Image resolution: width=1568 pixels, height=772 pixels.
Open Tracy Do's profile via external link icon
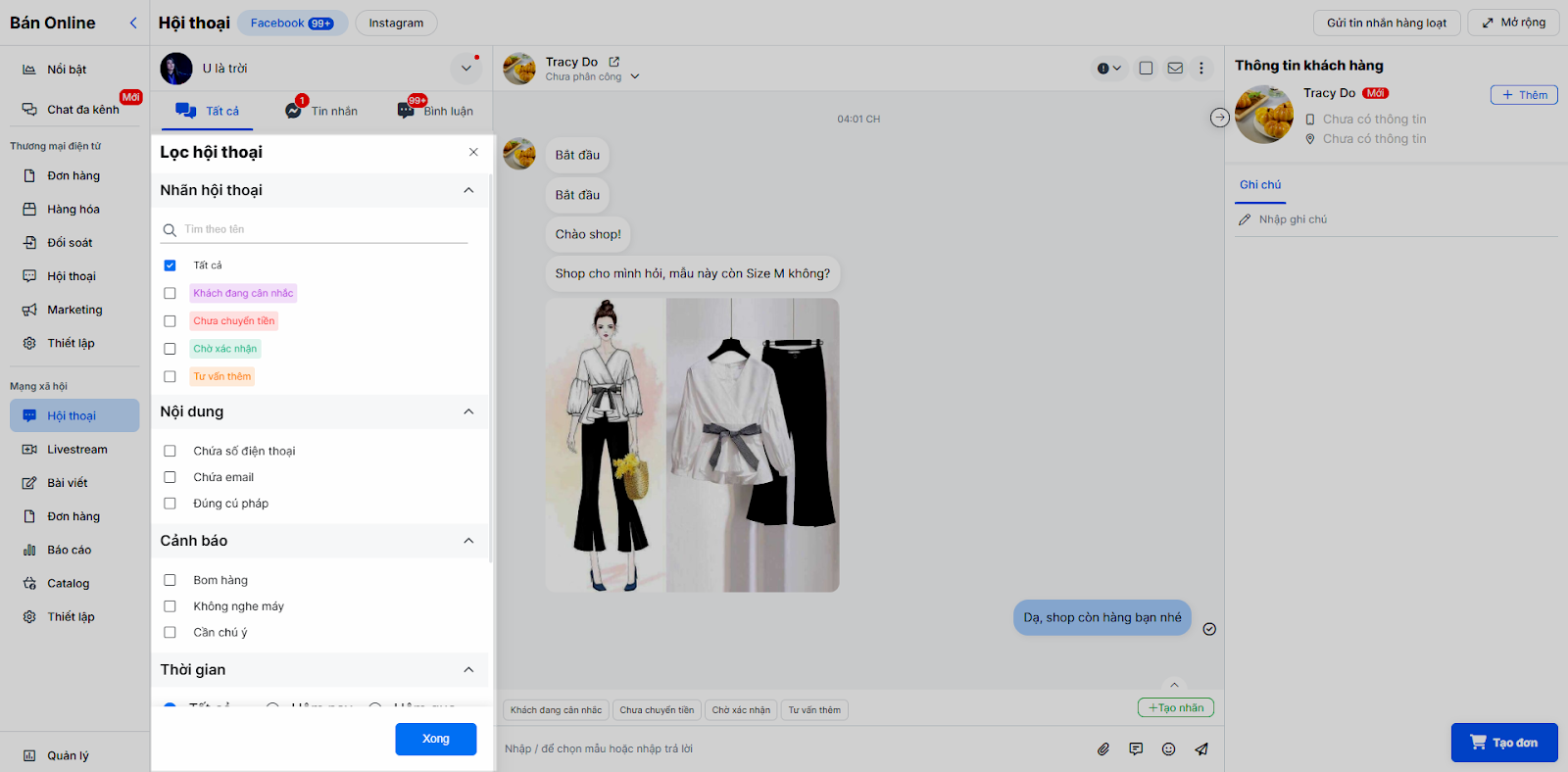point(614,62)
